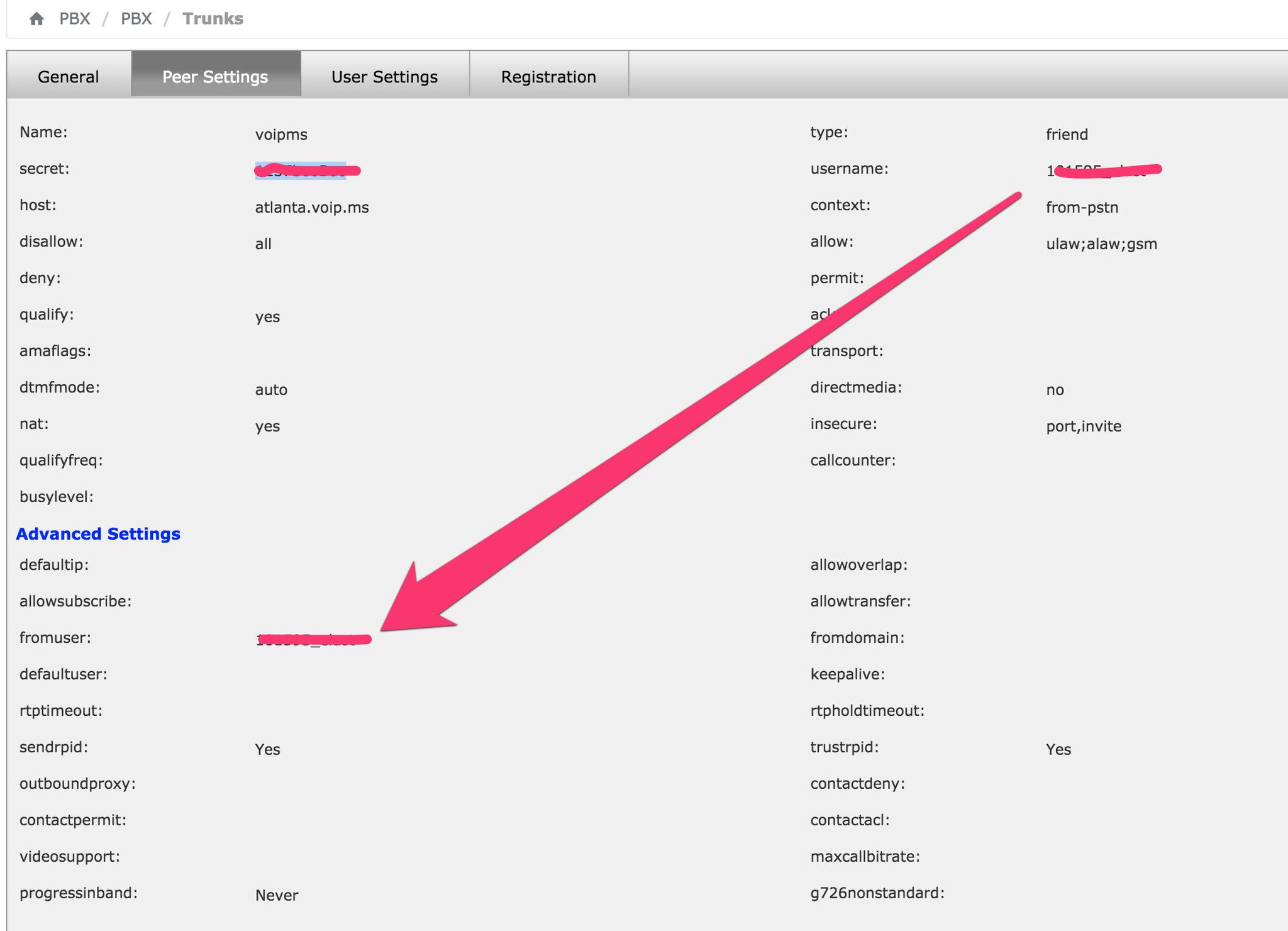
Task: Click the directmedia value no
Action: tap(1055, 390)
